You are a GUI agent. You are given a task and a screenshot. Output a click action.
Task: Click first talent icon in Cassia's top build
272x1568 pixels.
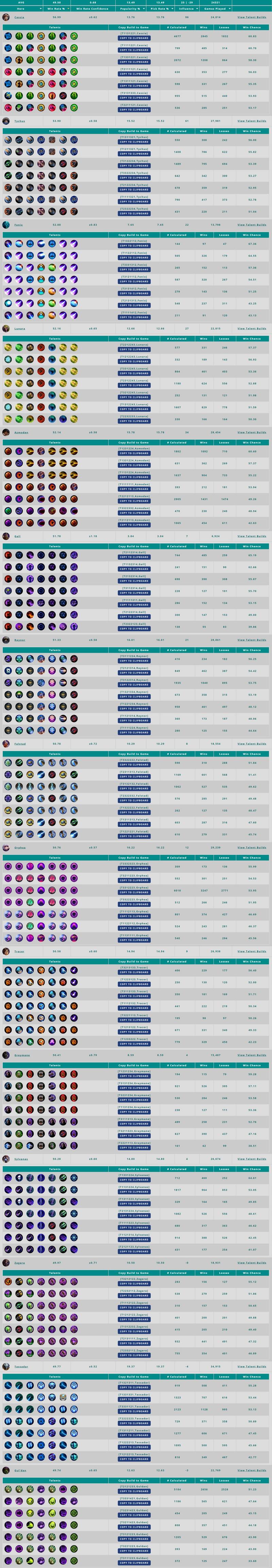pyautogui.click(x=8, y=36)
